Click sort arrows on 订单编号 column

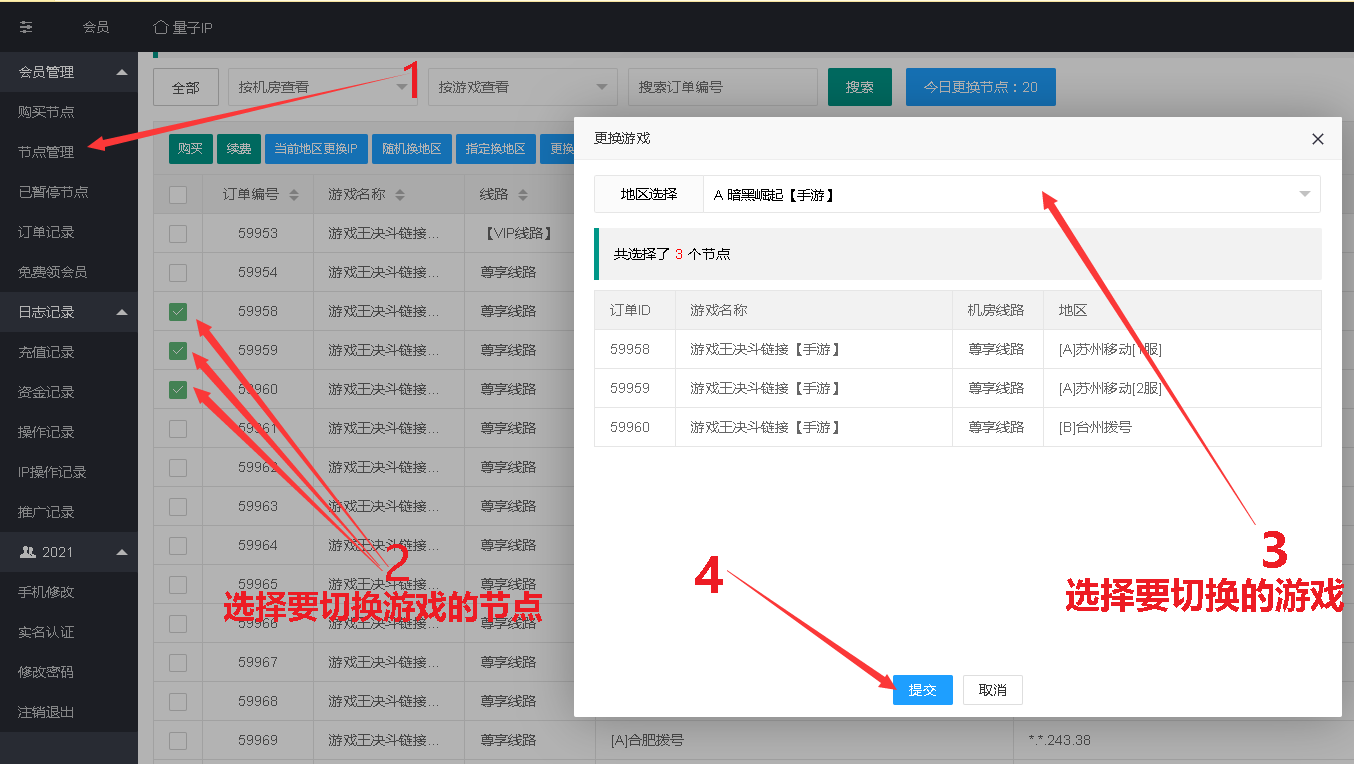click(x=294, y=195)
